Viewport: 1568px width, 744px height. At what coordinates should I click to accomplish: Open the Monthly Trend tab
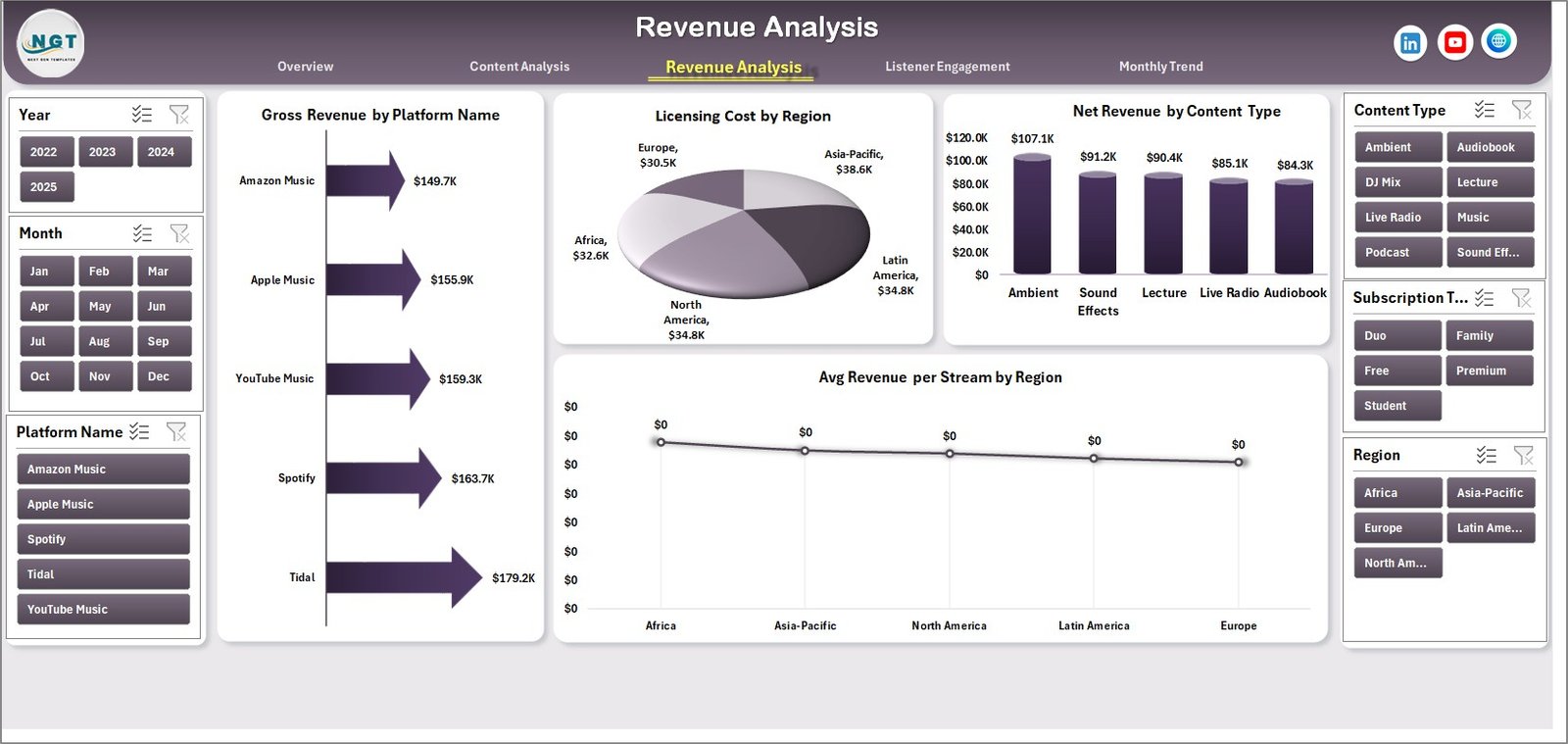[x=1160, y=67]
